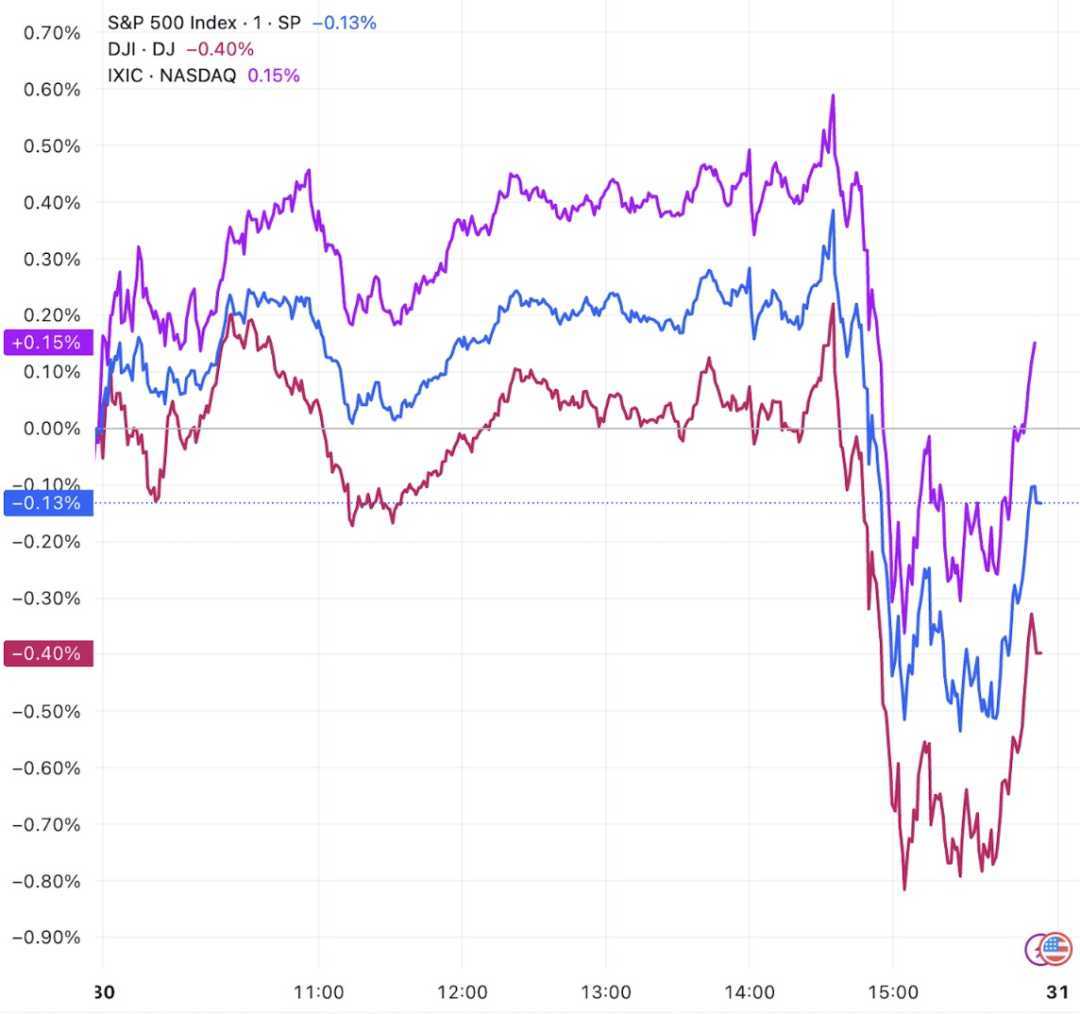Click the 13:00 time axis label
This screenshot has width=1080, height=1014.
pyautogui.click(x=606, y=992)
